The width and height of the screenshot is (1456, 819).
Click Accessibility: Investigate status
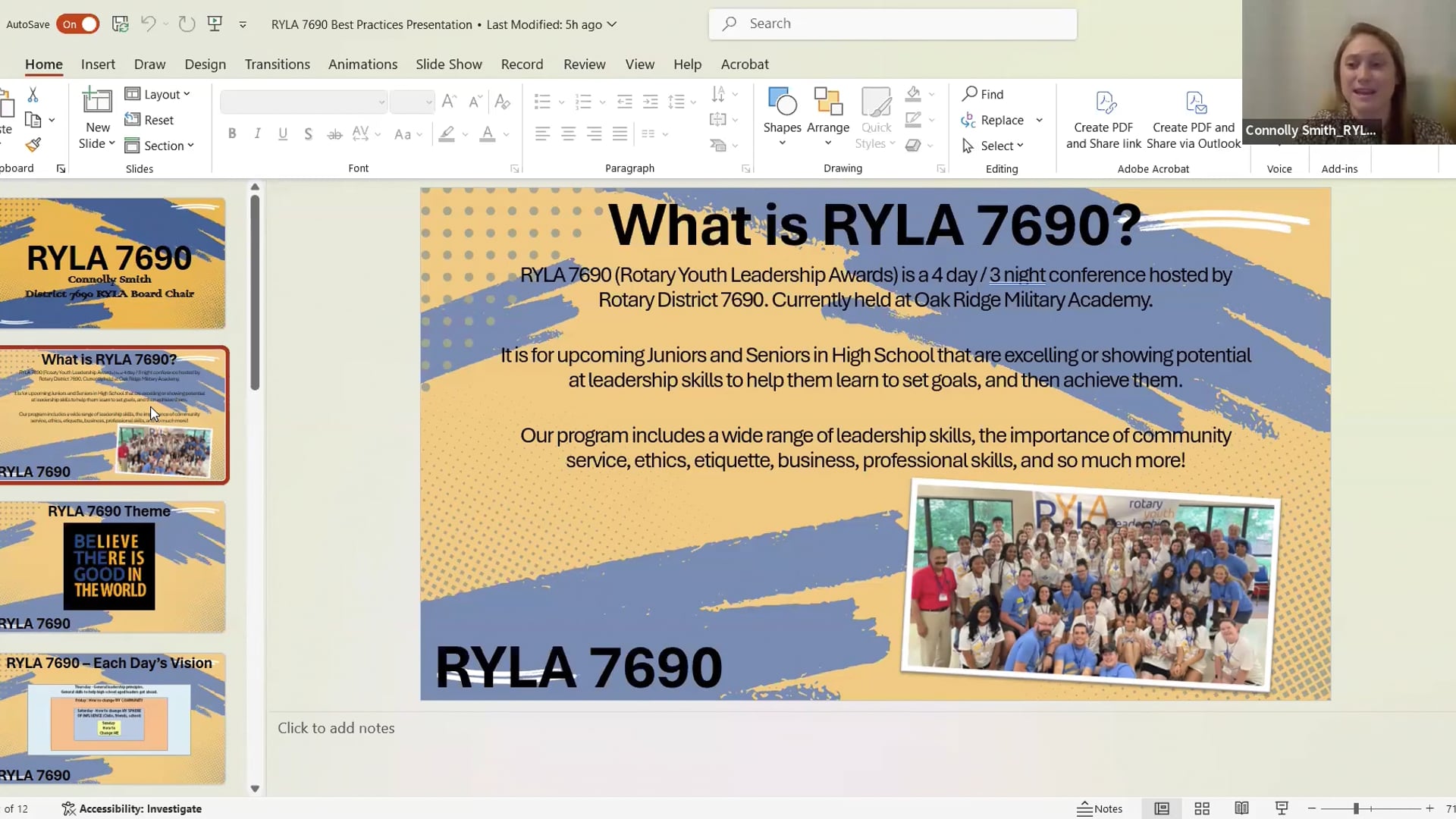pyautogui.click(x=132, y=808)
